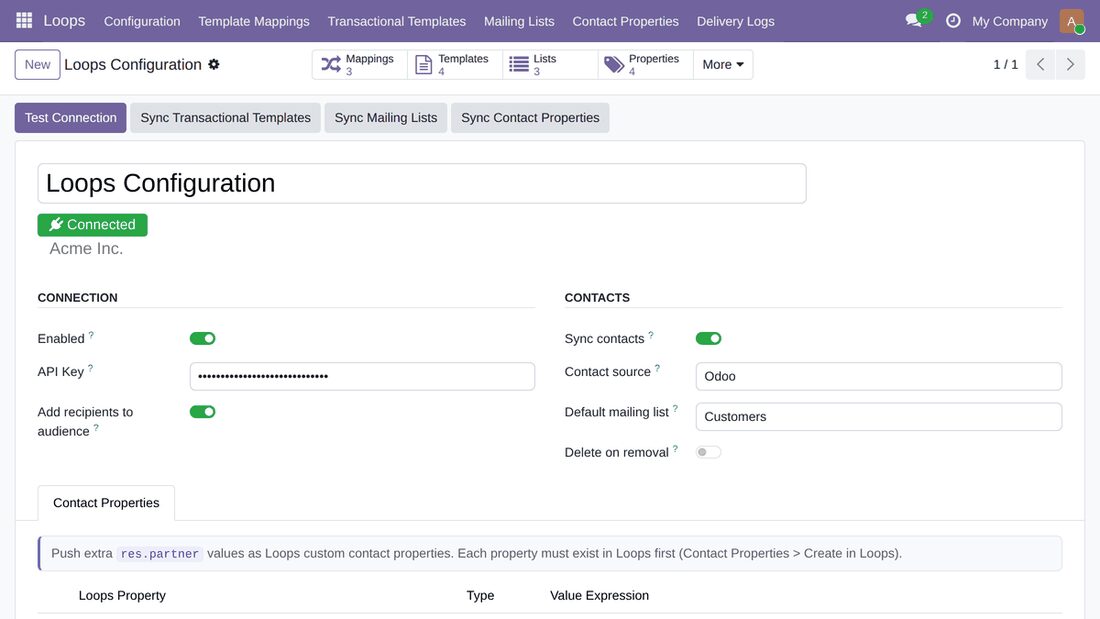Click Test Connection button

point(70,118)
